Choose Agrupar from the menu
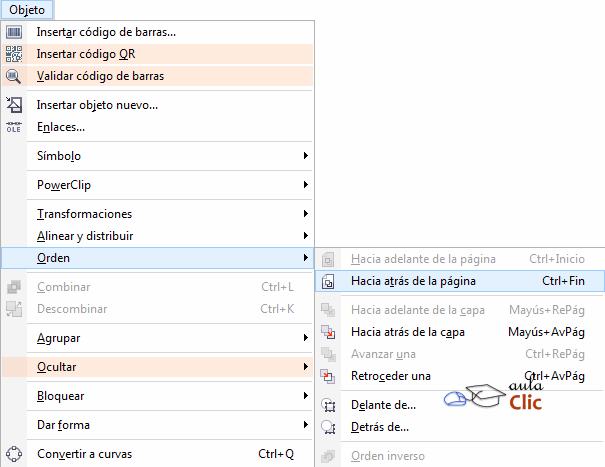The image size is (605, 467). [x=58, y=338]
